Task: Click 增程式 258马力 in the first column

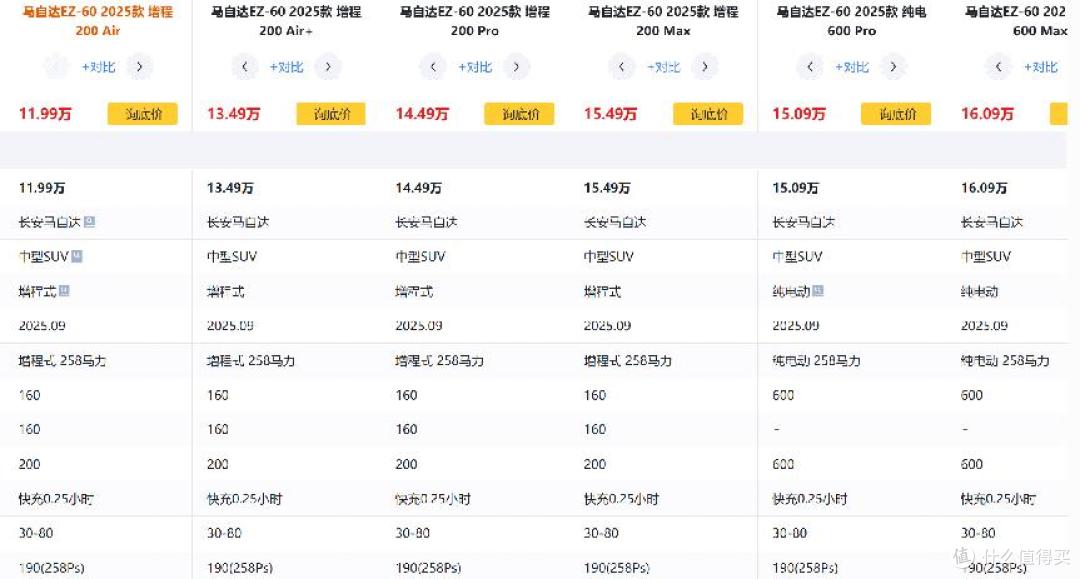Action: [62, 360]
